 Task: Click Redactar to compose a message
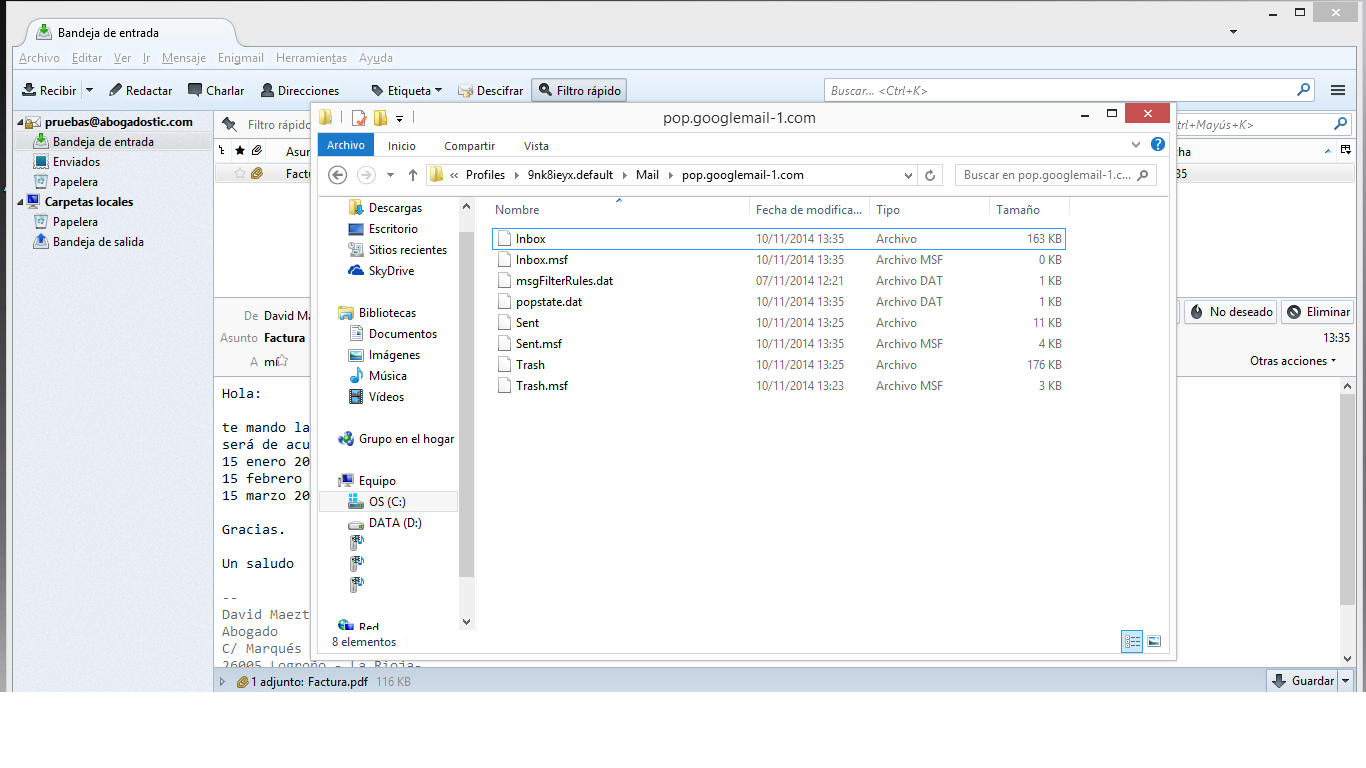pos(140,90)
